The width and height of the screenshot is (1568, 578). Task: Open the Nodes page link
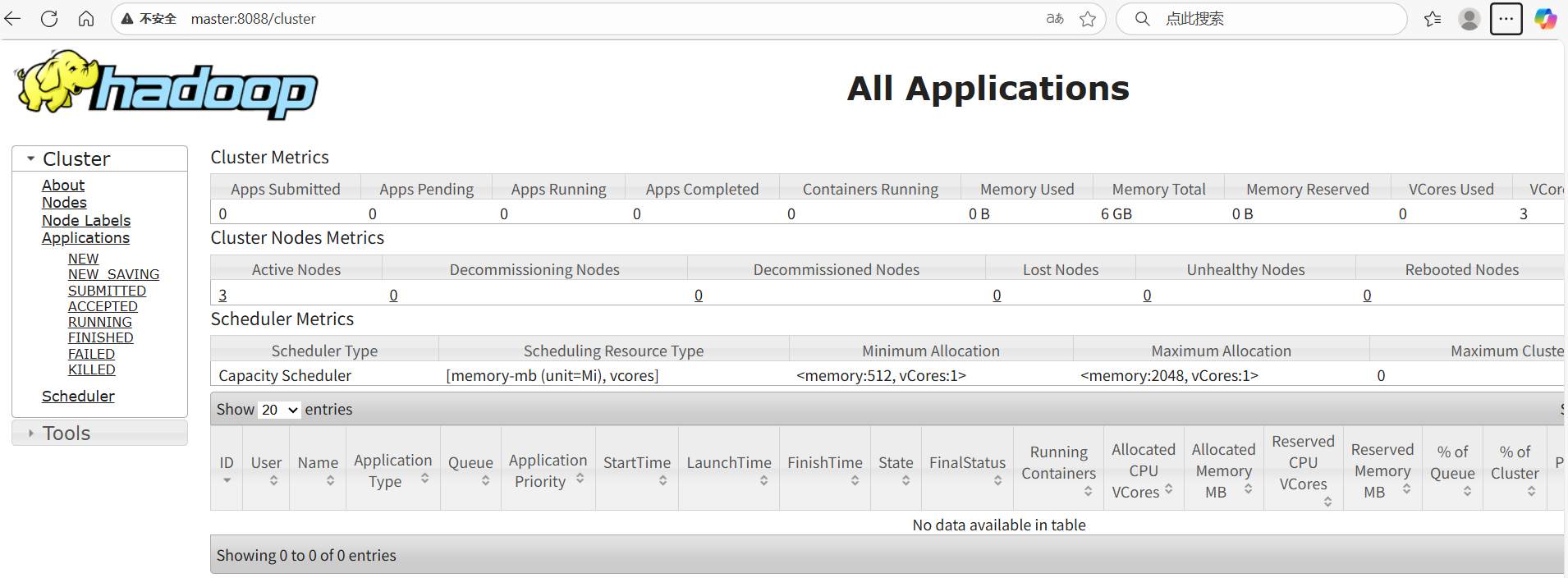[x=64, y=203]
